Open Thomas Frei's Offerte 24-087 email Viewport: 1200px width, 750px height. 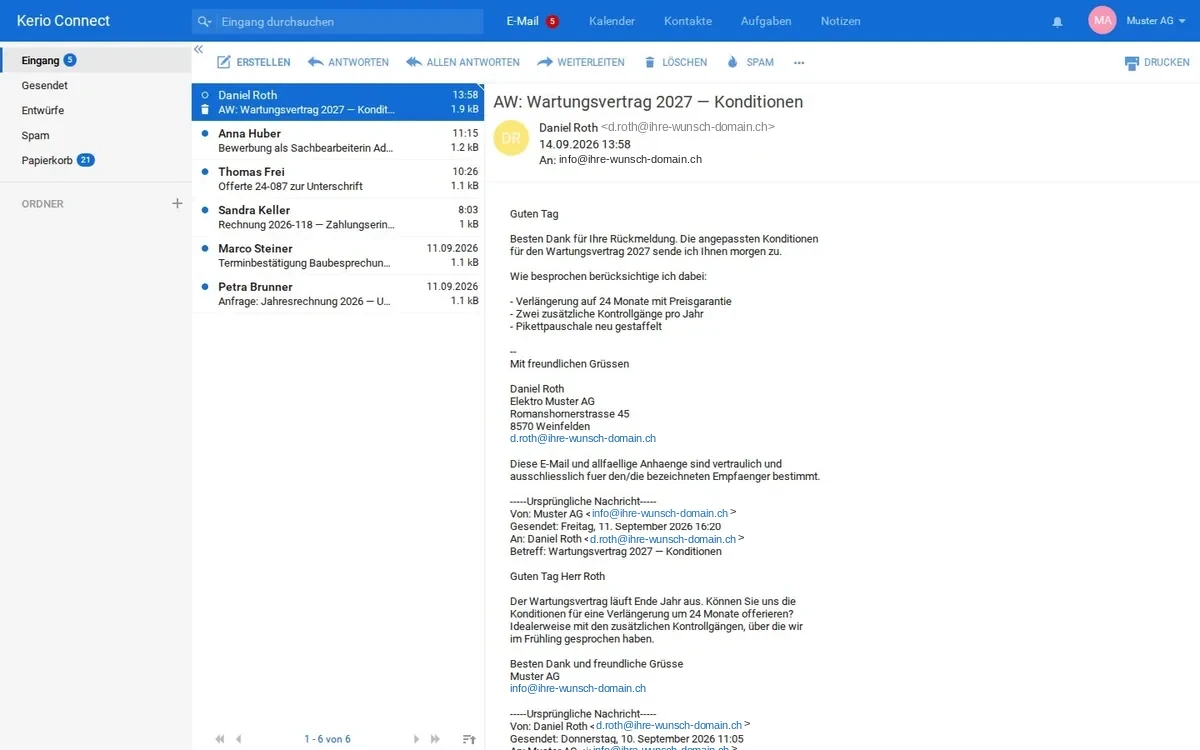pos(338,179)
